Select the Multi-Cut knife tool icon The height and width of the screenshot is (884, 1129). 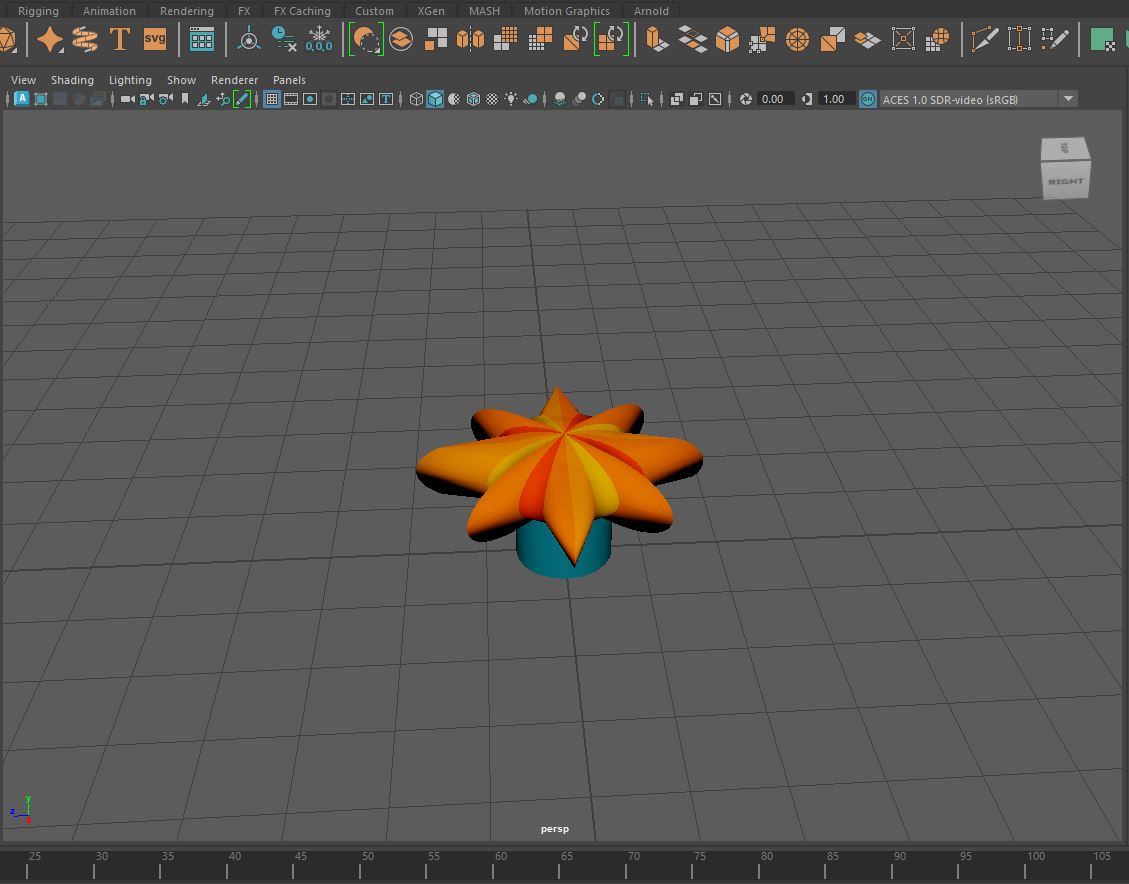click(x=985, y=40)
